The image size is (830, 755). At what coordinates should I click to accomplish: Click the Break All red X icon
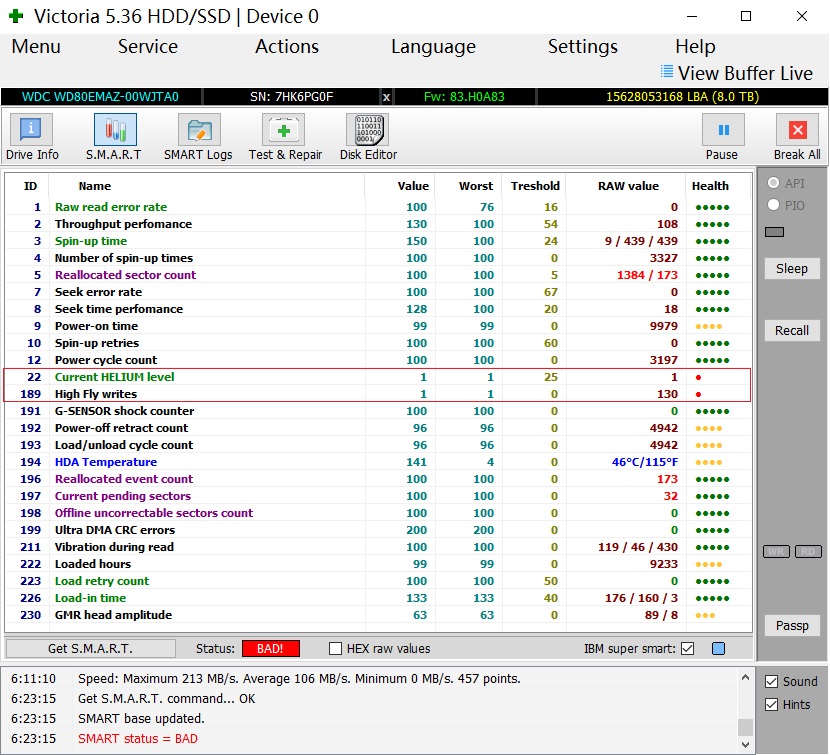797,130
